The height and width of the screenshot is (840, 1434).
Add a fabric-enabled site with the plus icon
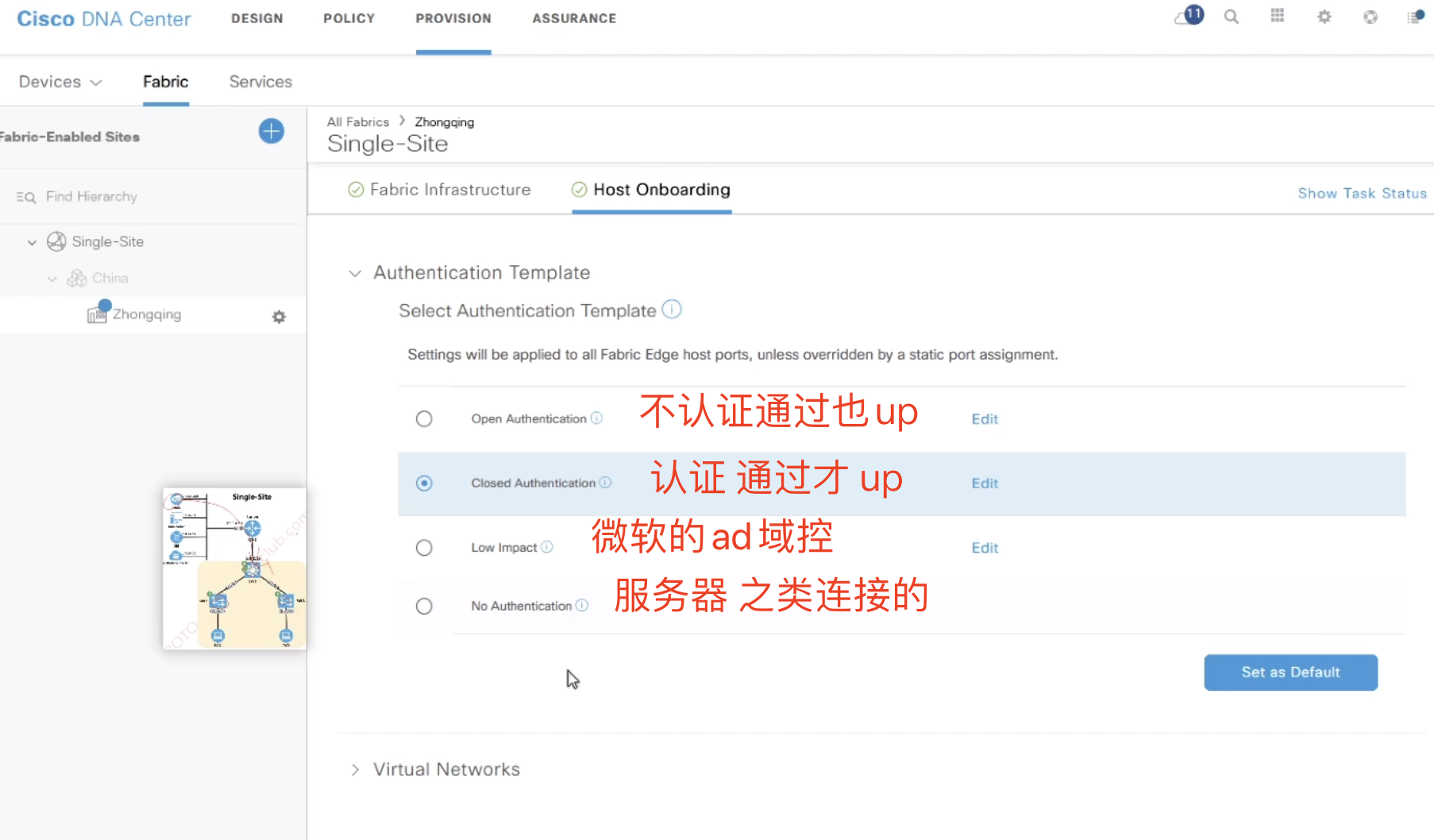tap(272, 131)
